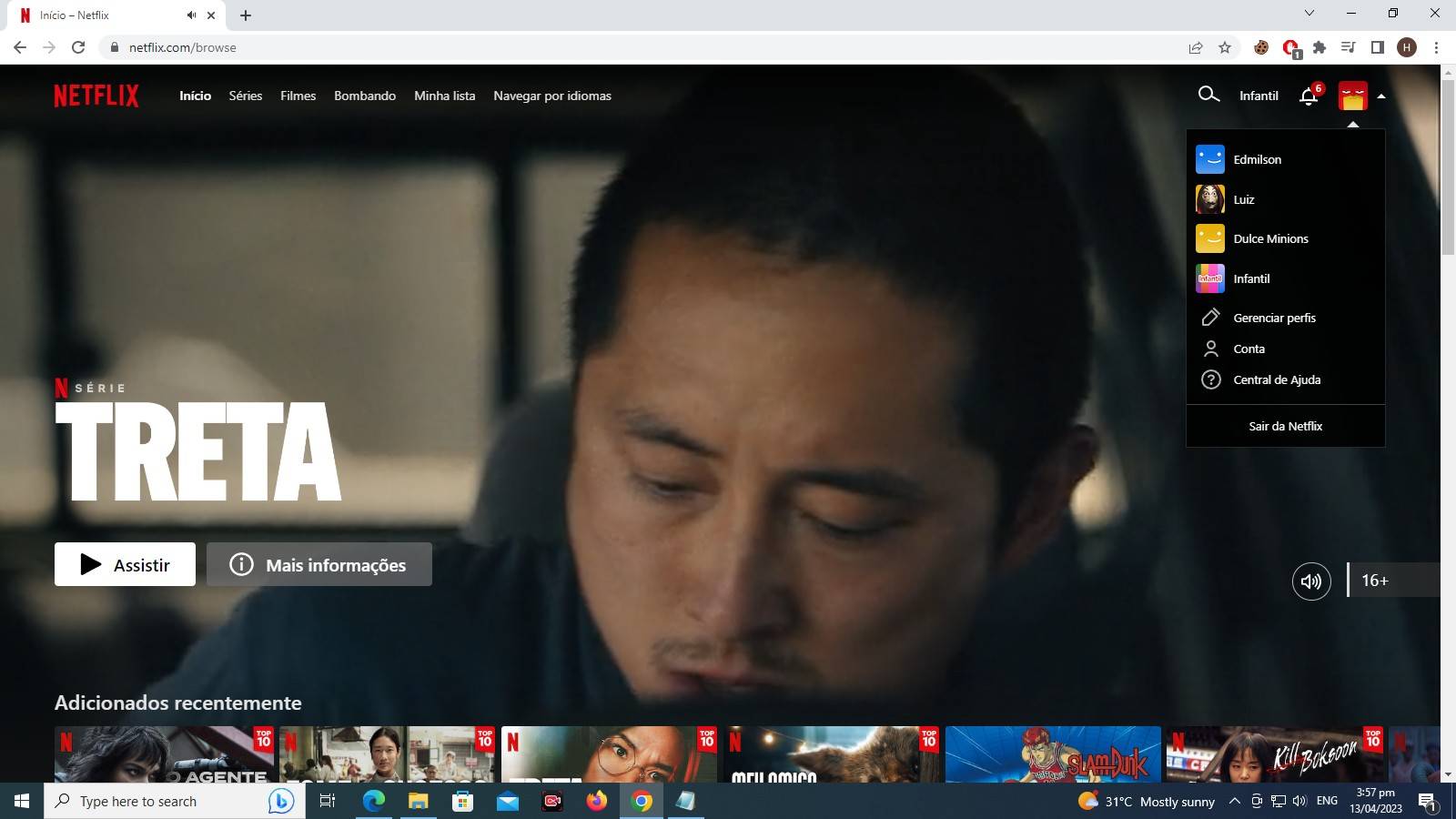Open Microsoft Store from the taskbar
The image size is (1456, 819).
click(x=463, y=801)
